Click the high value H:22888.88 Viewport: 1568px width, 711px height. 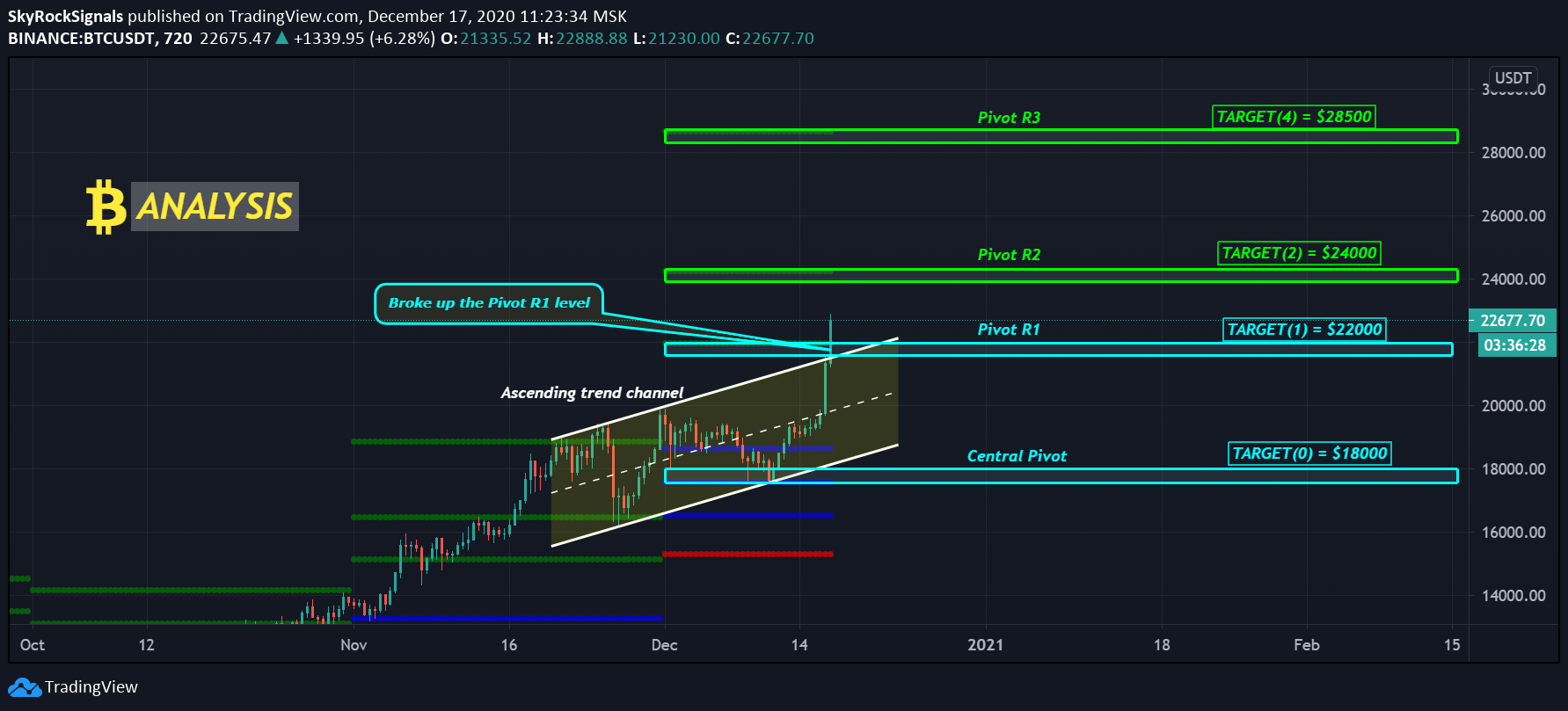tap(582, 39)
